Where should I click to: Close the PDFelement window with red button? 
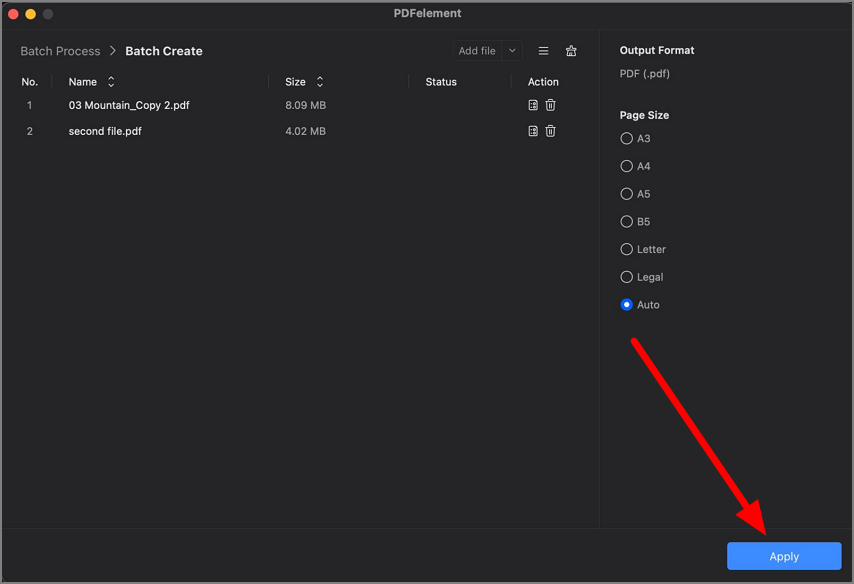coord(13,14)
